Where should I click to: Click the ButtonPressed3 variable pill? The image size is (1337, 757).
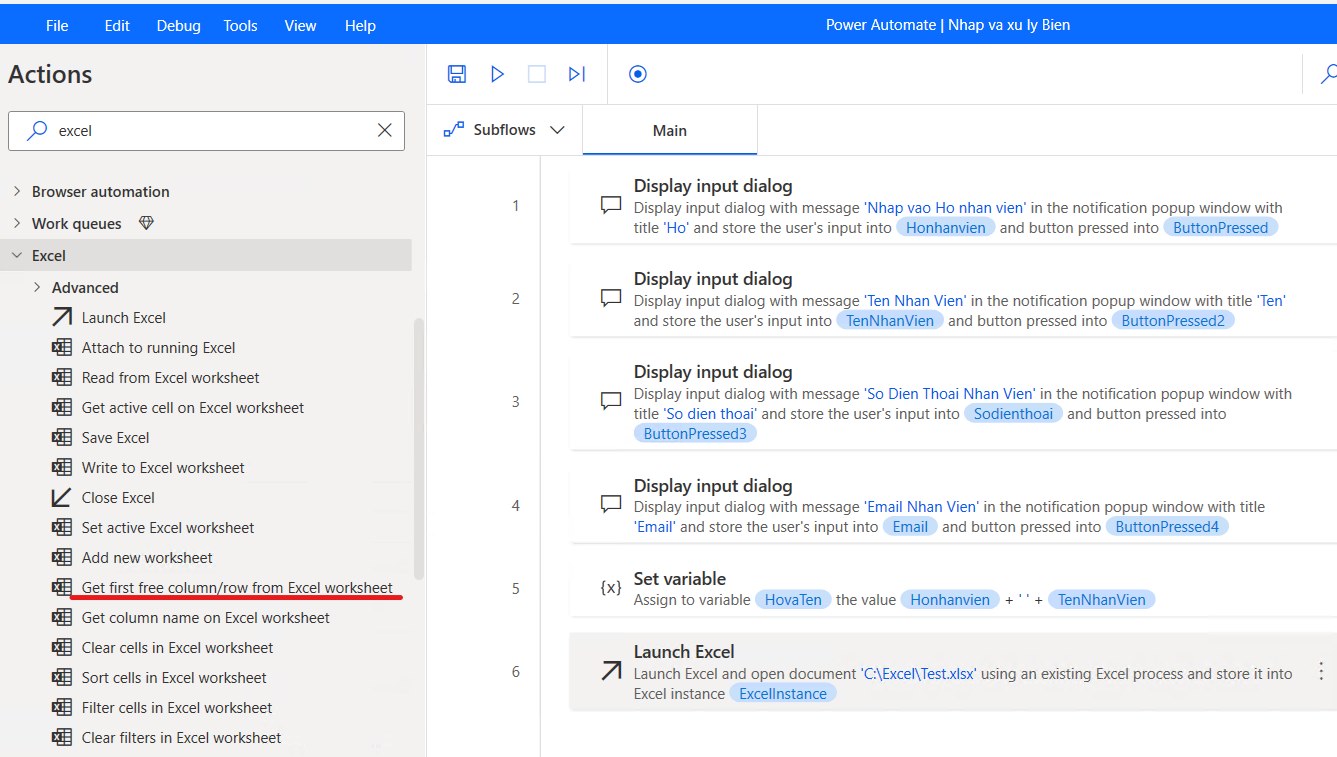pos(695,434)
